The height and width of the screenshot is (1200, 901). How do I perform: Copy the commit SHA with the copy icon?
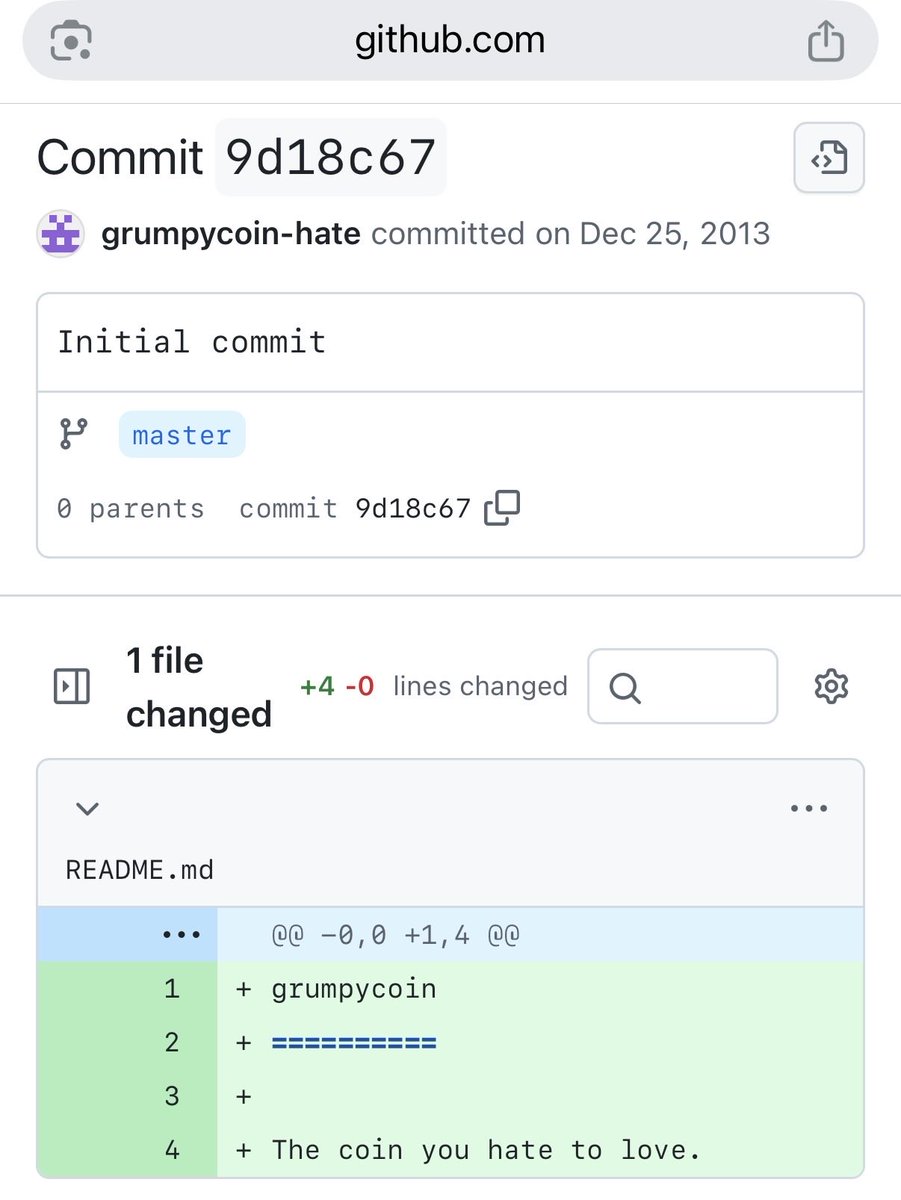tap(502, 508)
